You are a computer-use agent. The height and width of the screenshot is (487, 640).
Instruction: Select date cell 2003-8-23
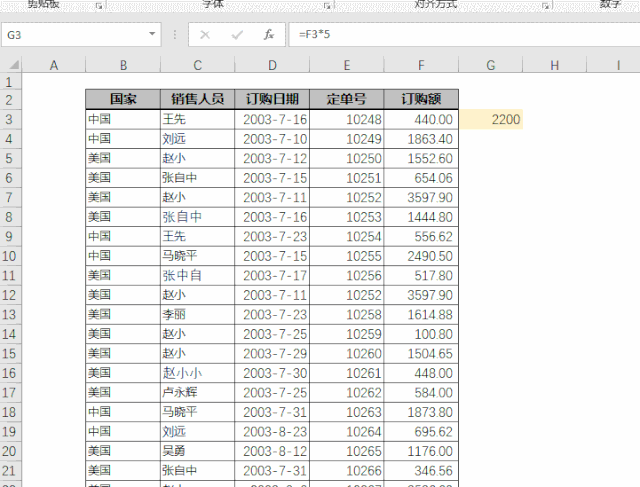(272, 431)
